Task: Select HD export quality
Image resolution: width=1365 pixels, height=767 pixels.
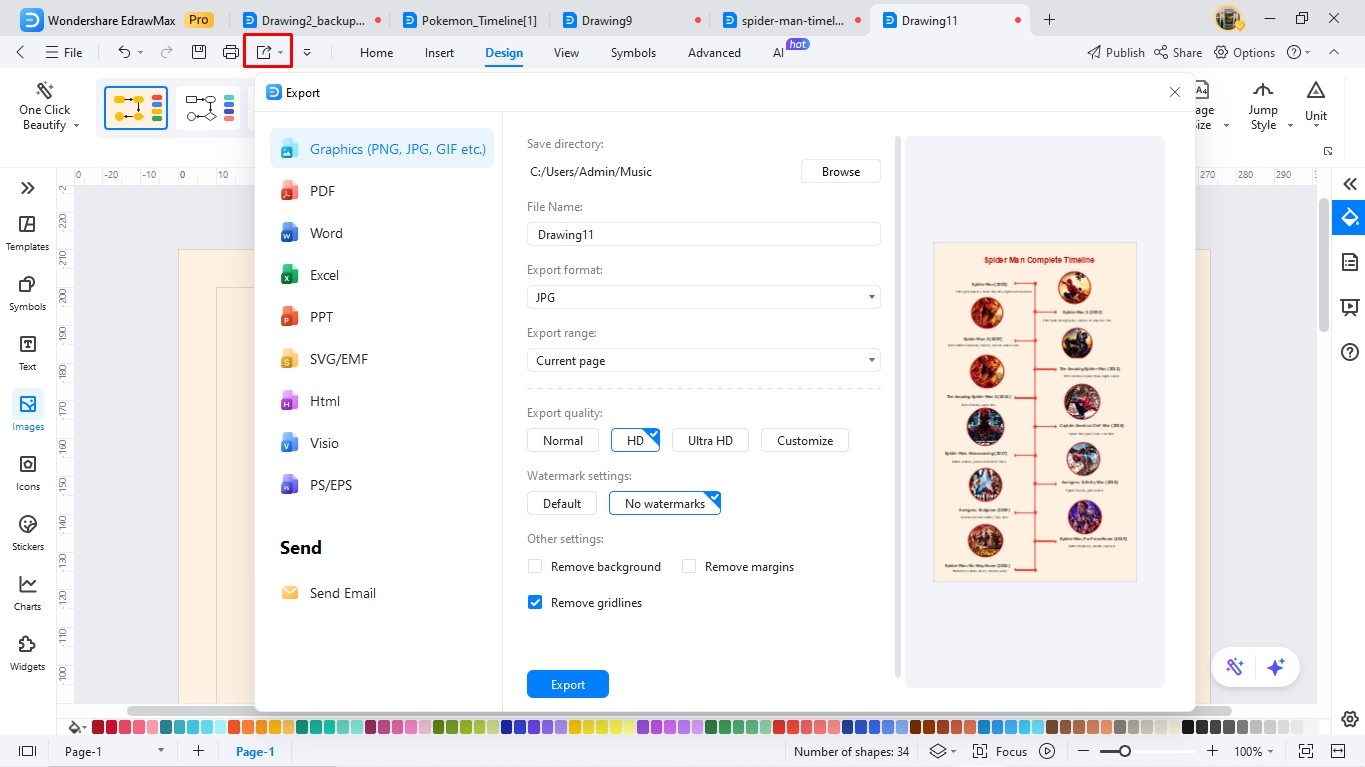Action: (x=635, y=440)
